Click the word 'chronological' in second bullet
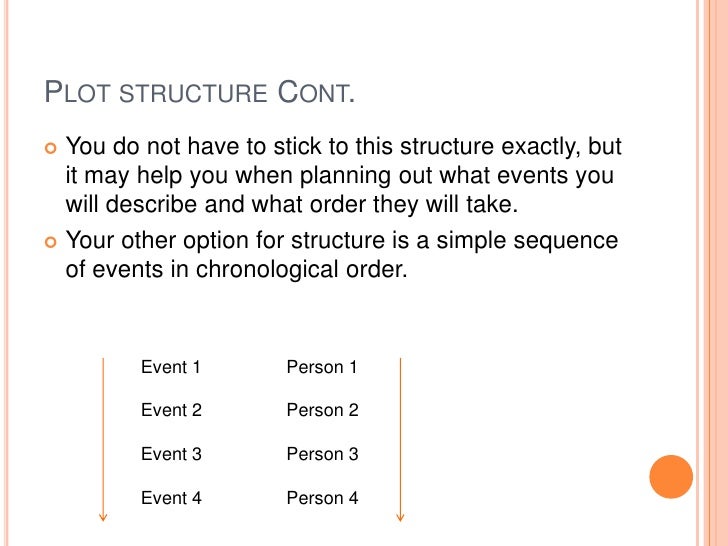 pyautogui.click(x=267, y=270)
